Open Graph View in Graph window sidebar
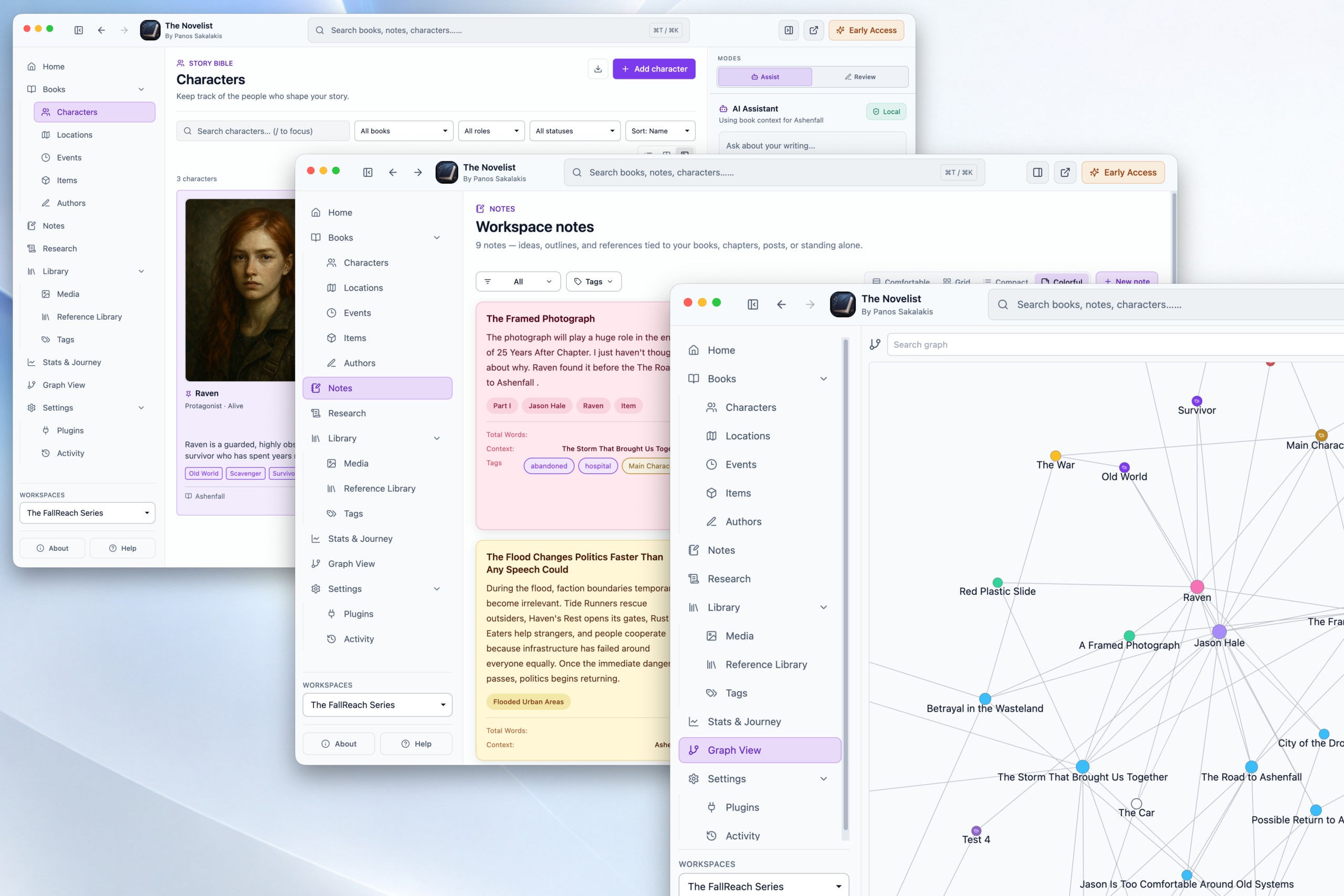 point(760,750)
